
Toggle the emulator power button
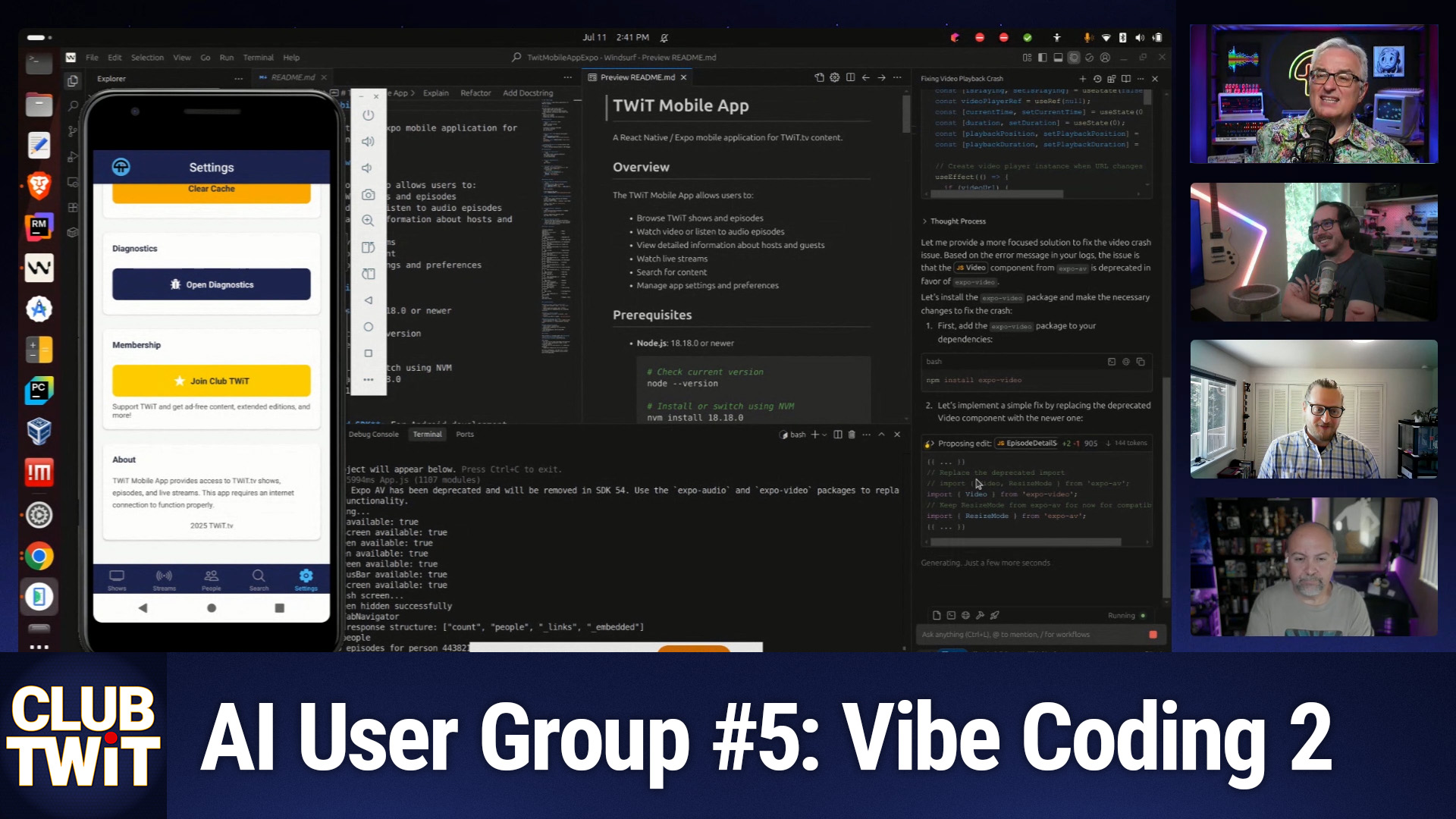pos(368,115)
